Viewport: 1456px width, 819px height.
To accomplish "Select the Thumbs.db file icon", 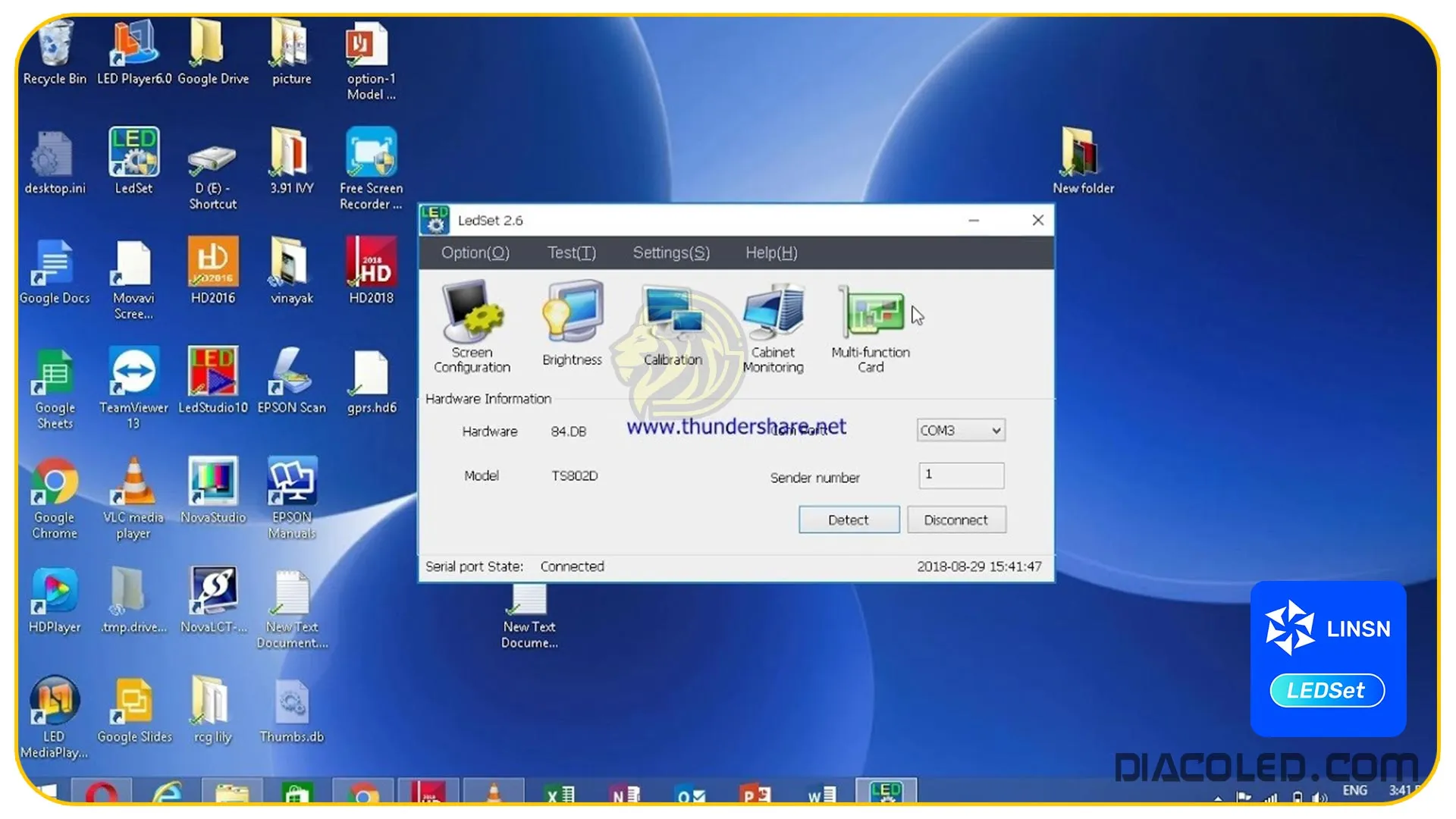I will tap(291, 711).
